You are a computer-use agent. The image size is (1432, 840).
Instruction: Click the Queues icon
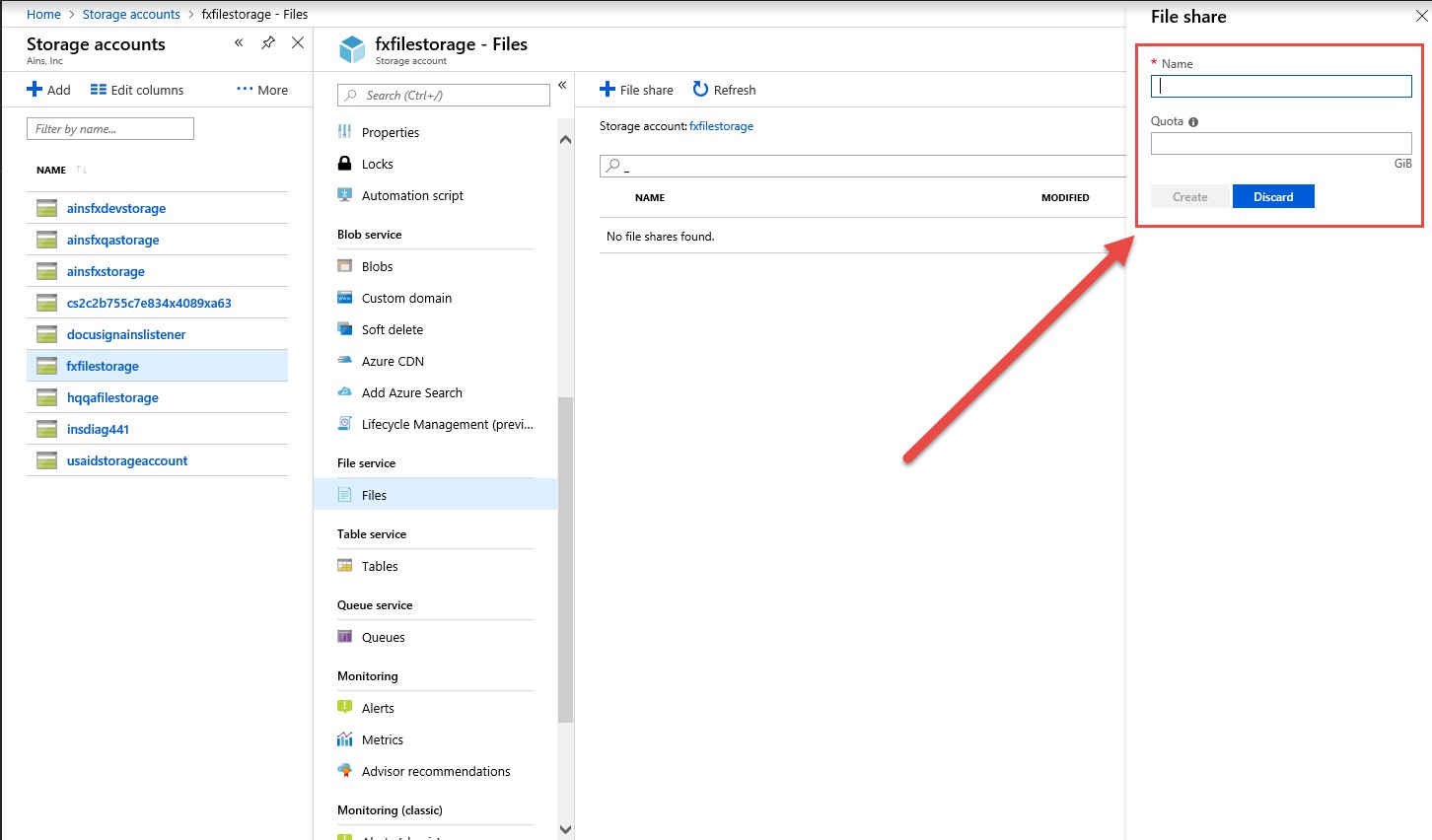click(x=344, y=636)
